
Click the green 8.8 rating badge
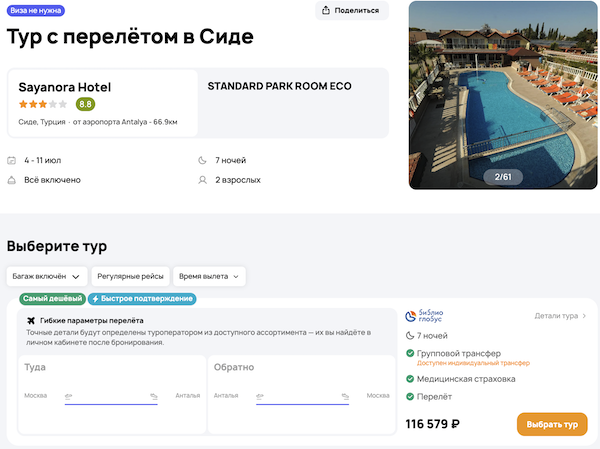(x=85, y=104)
